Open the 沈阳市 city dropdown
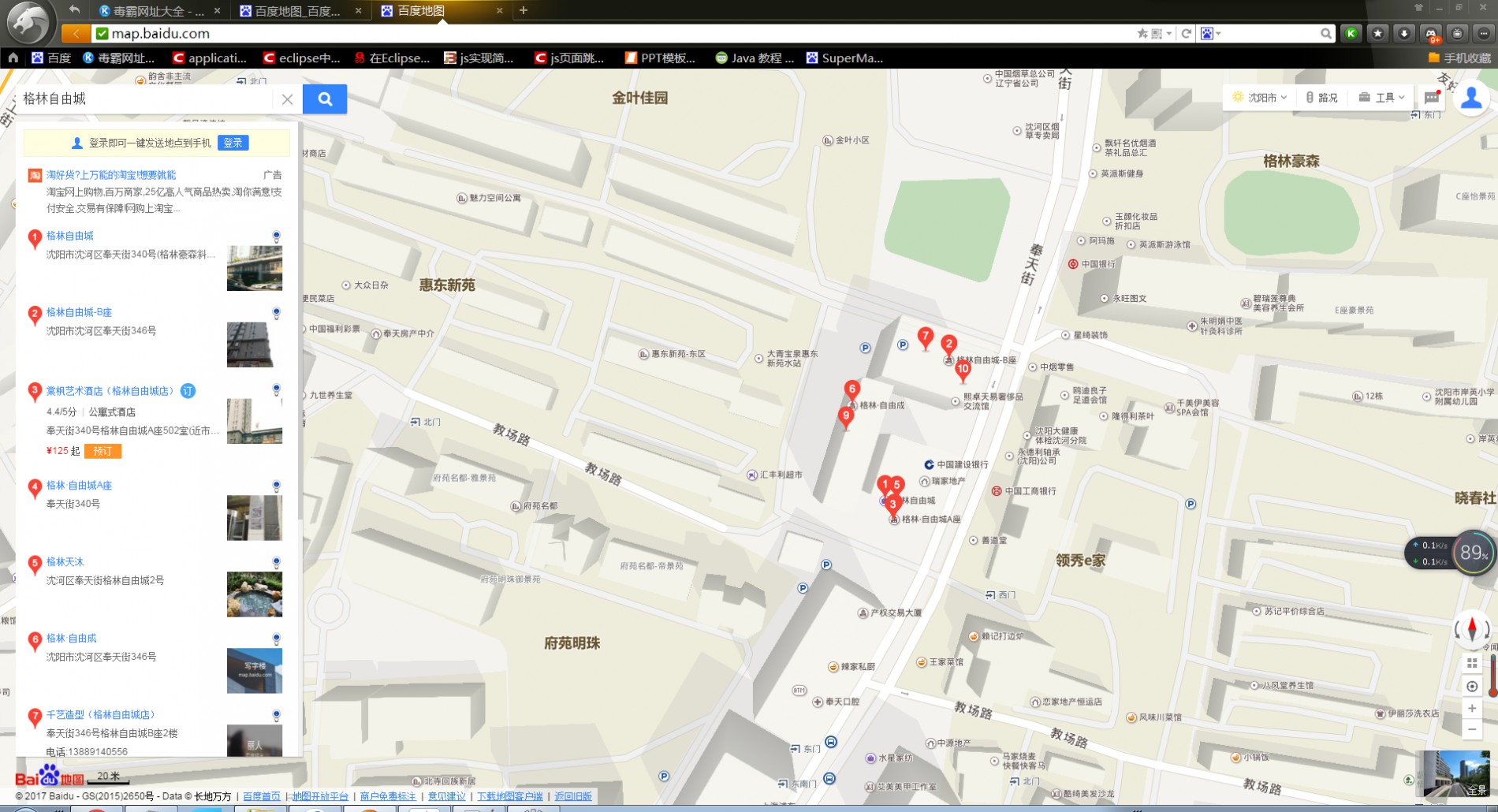Viewport: 1498px width, 812px height. coord(1259,98)
